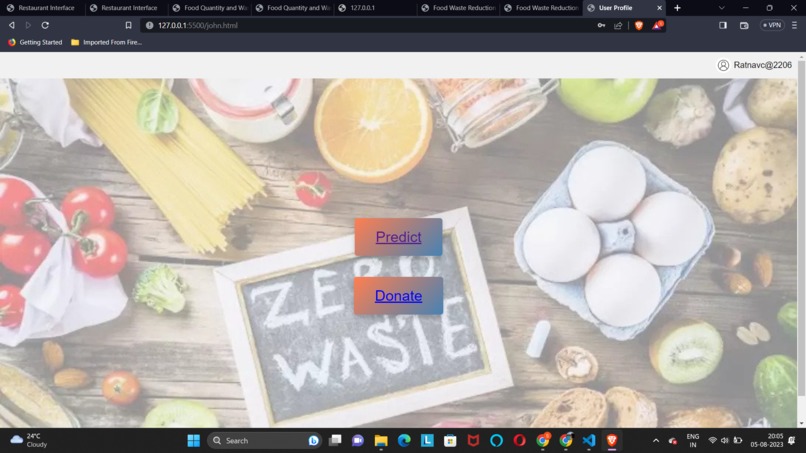Expand the hidden system tray icons chevron
806x453 pixels.
tap(656, 441)
